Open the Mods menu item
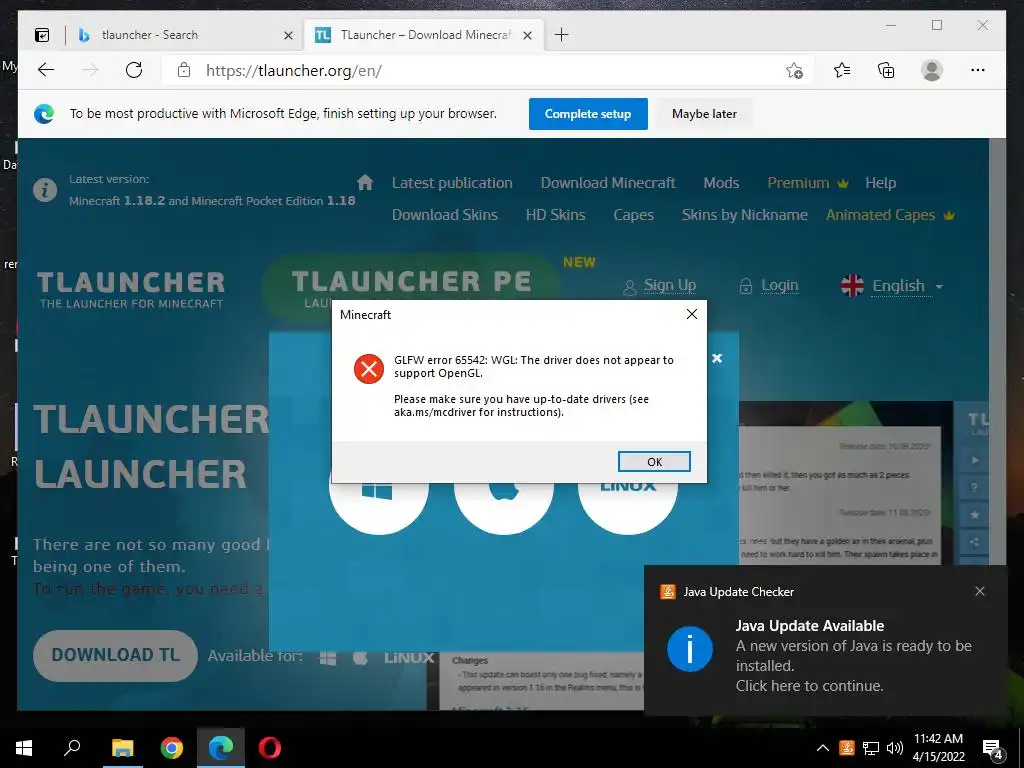Viewport: 1024px width, 768px height. coord(721,183)
